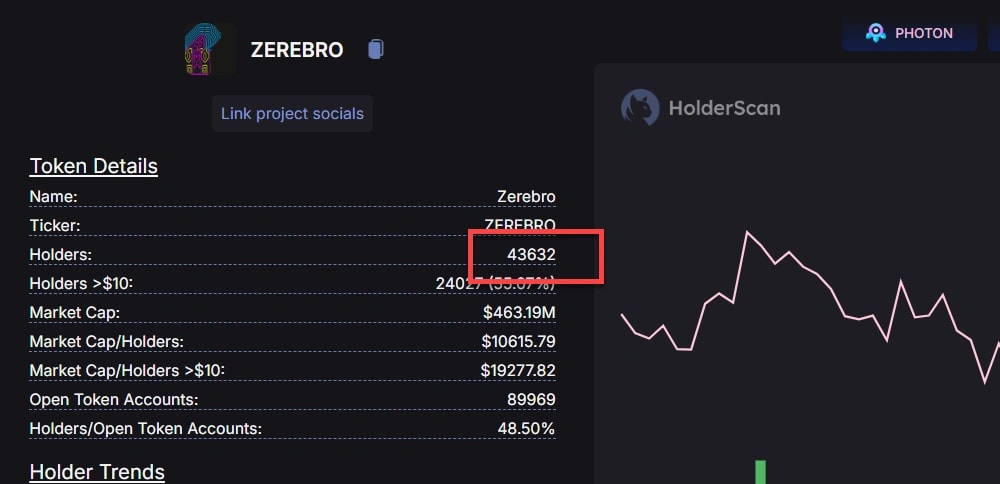1000x484 pixels.
Task: Open the PHOTON trading button
Action: click(909, 33)
